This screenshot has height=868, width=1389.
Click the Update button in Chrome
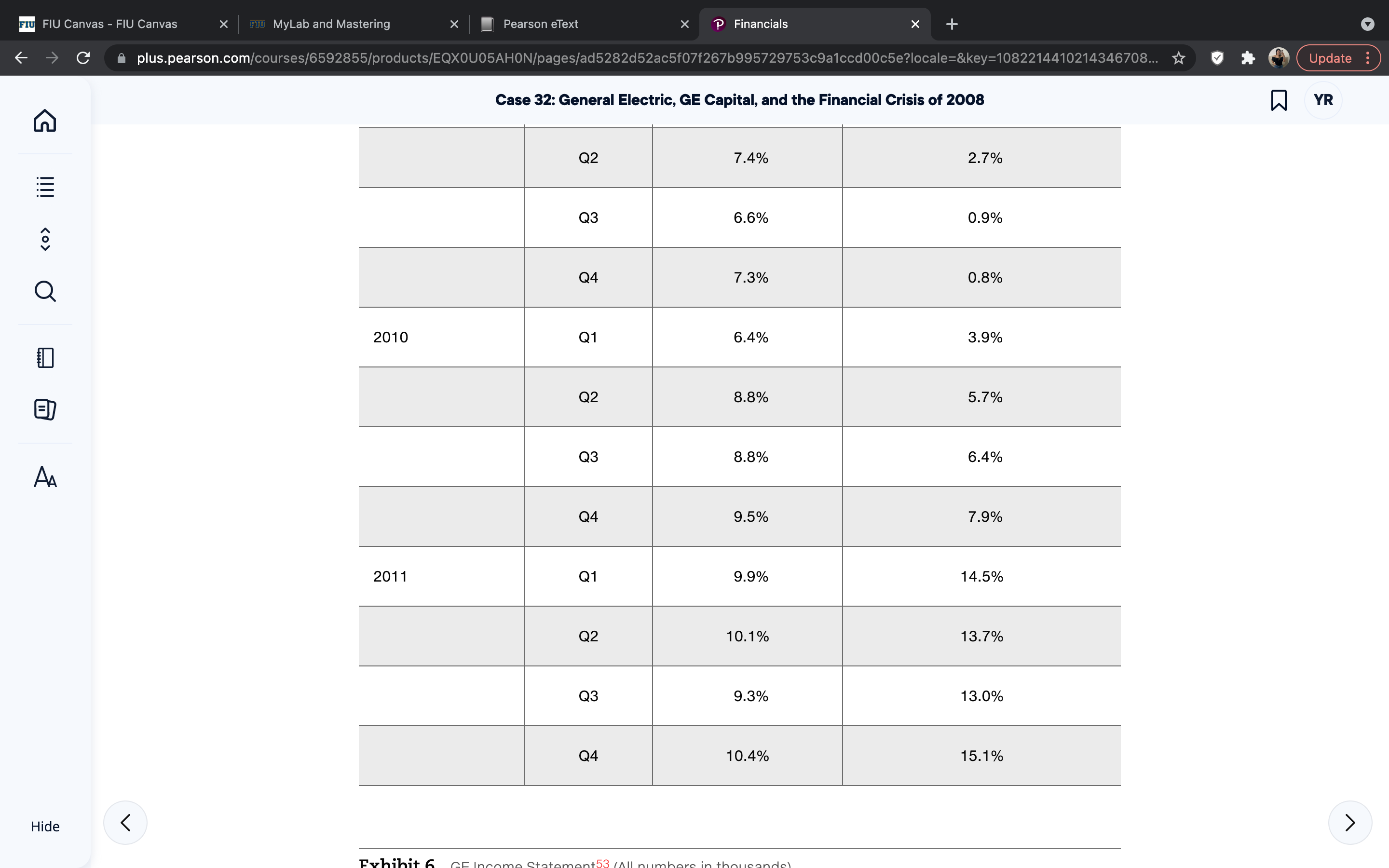click(x=1330, y=58)
